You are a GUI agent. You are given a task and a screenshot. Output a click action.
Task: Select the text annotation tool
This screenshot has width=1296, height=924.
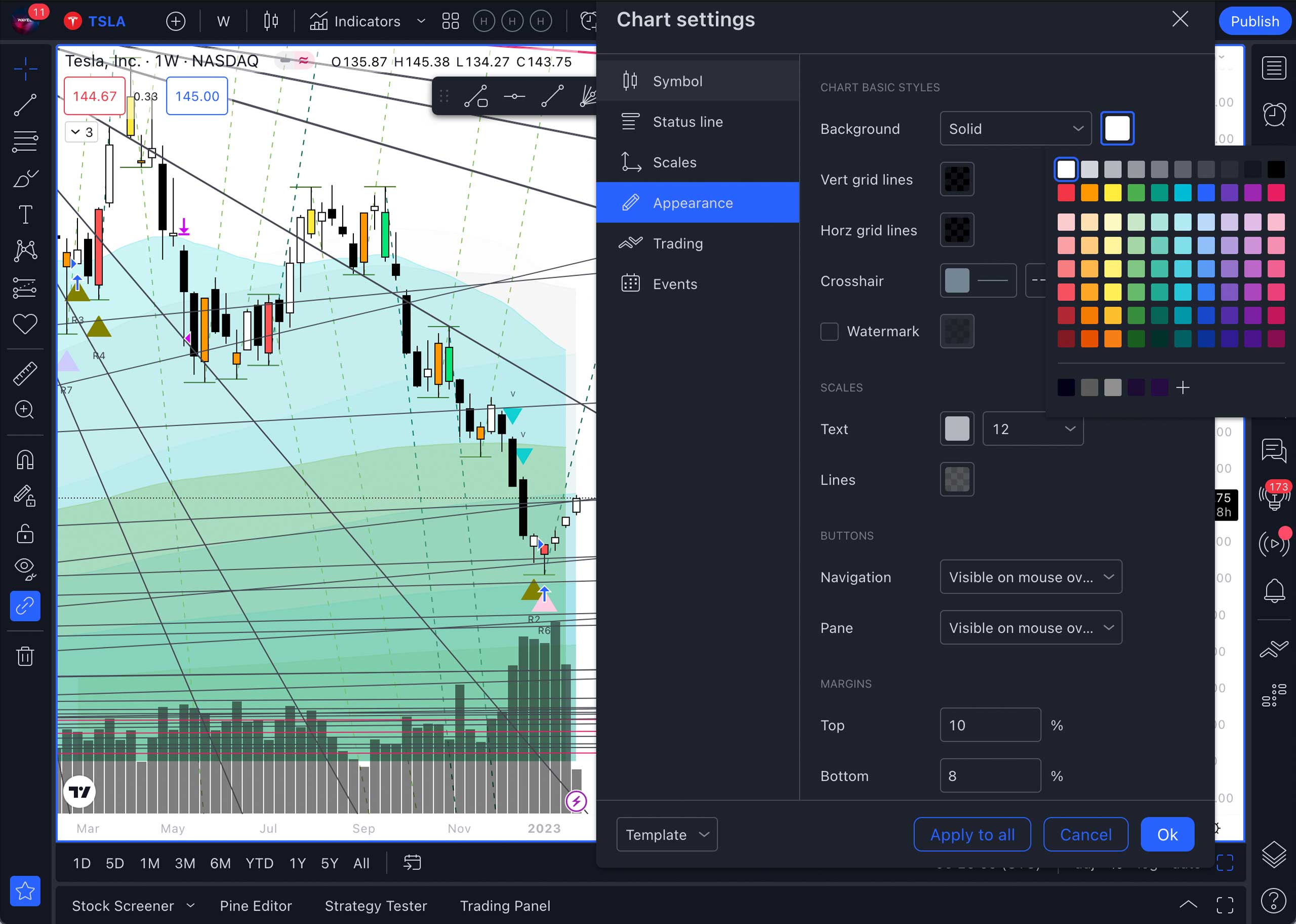[x=25, y=215]
